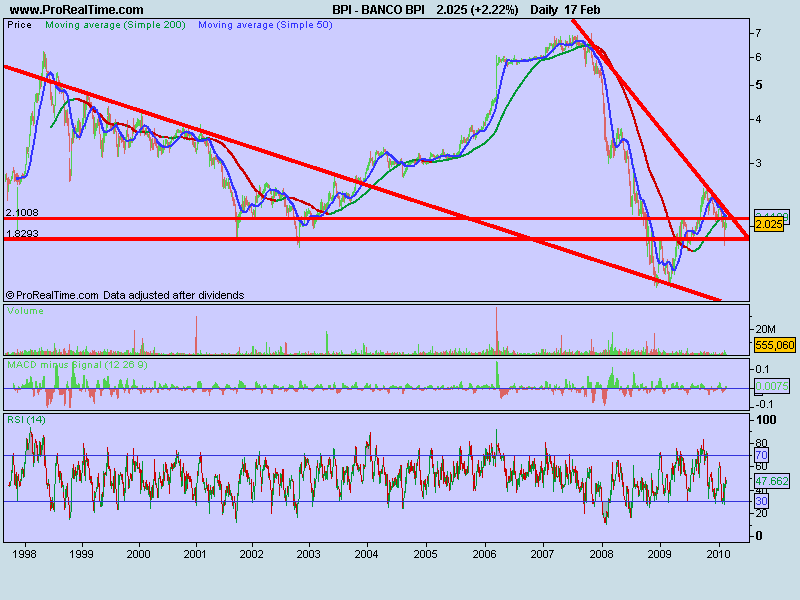
Task: Click price axis label 3
Action: (758, 163)
